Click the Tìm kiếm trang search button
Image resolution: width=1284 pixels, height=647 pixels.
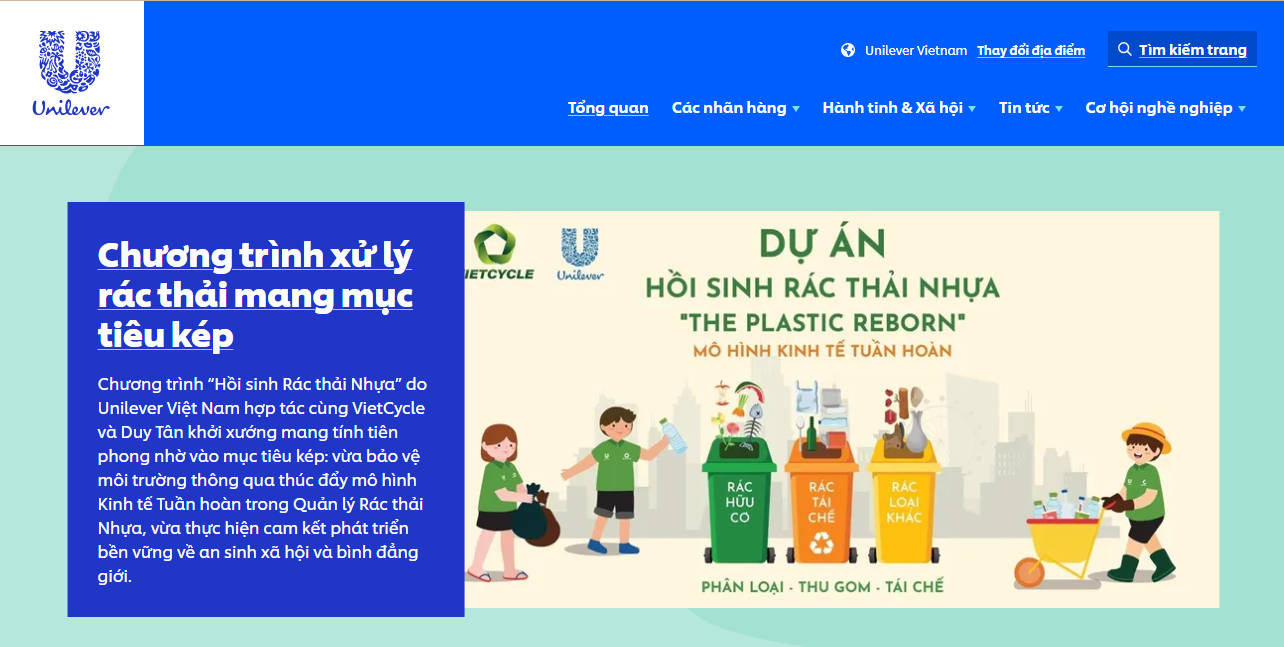[1182, 49]
